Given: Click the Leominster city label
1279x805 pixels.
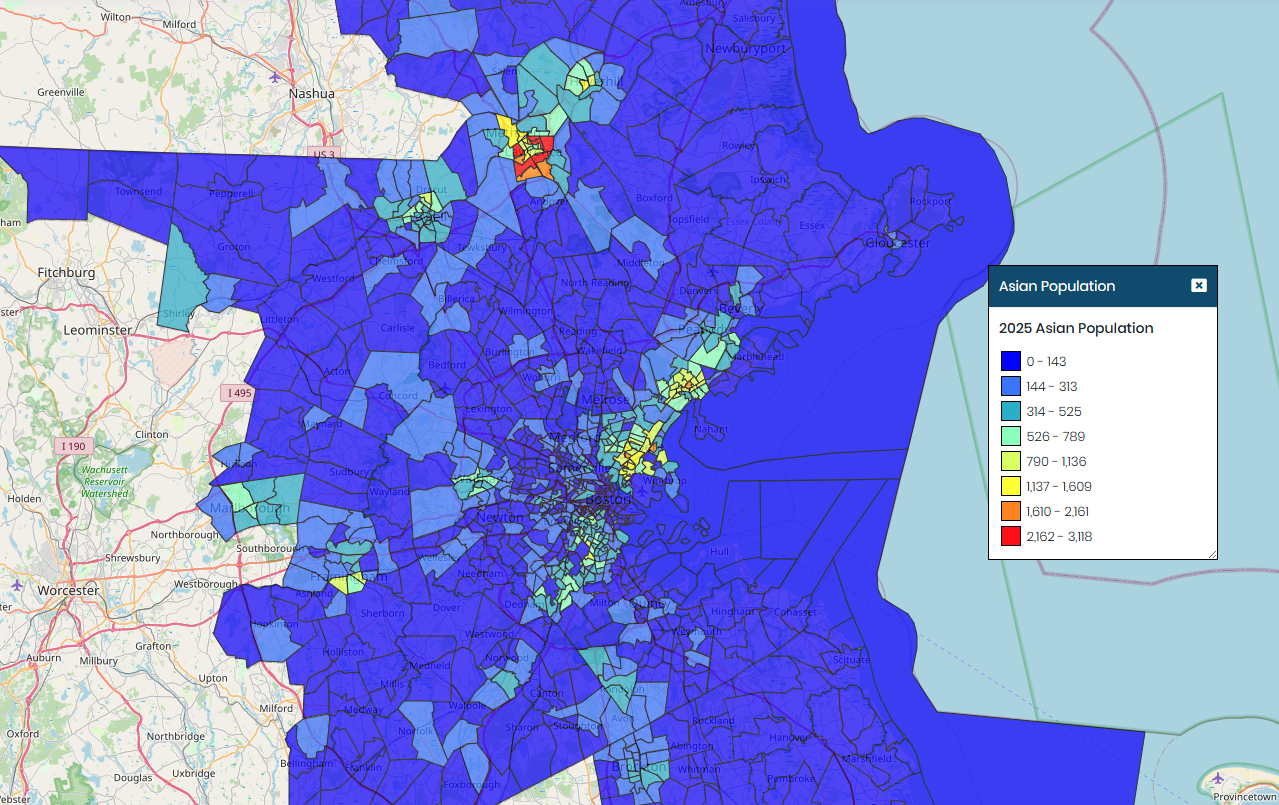Looking at the screenshot, I should pos(98,329).
